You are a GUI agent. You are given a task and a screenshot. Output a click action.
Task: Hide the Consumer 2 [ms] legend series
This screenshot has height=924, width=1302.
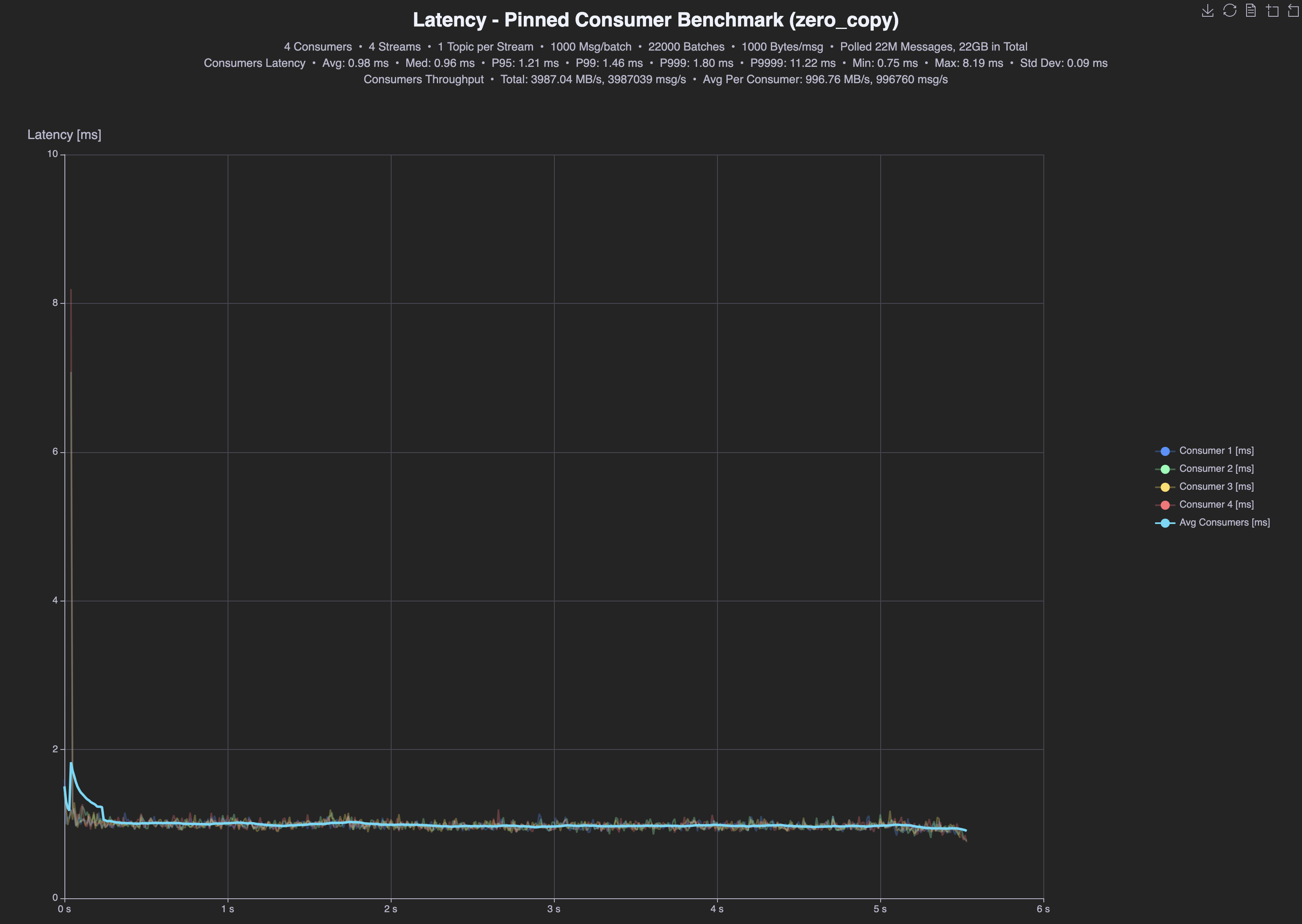coord(1216,469)
